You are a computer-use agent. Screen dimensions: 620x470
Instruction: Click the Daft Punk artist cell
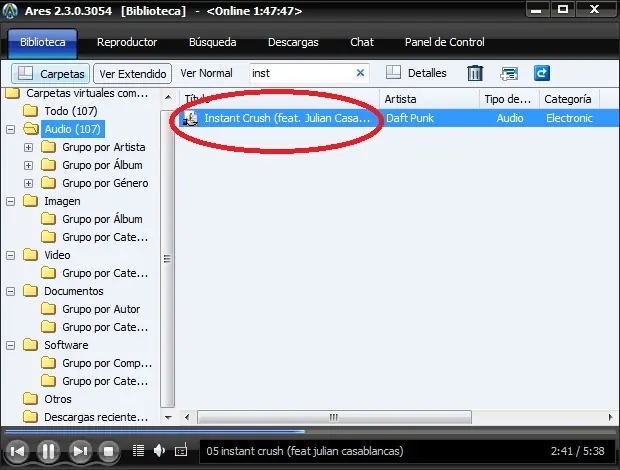pos(410,118)
